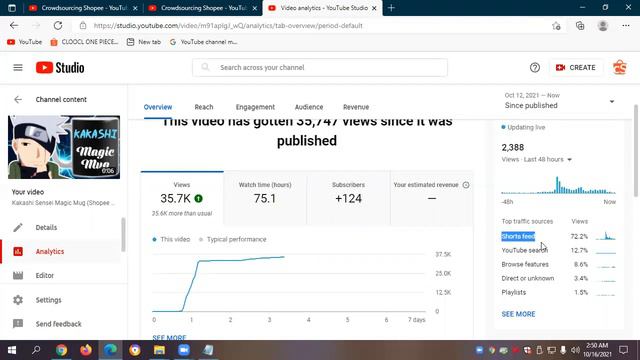Click the estimated revenue info icon

(466, 185)
